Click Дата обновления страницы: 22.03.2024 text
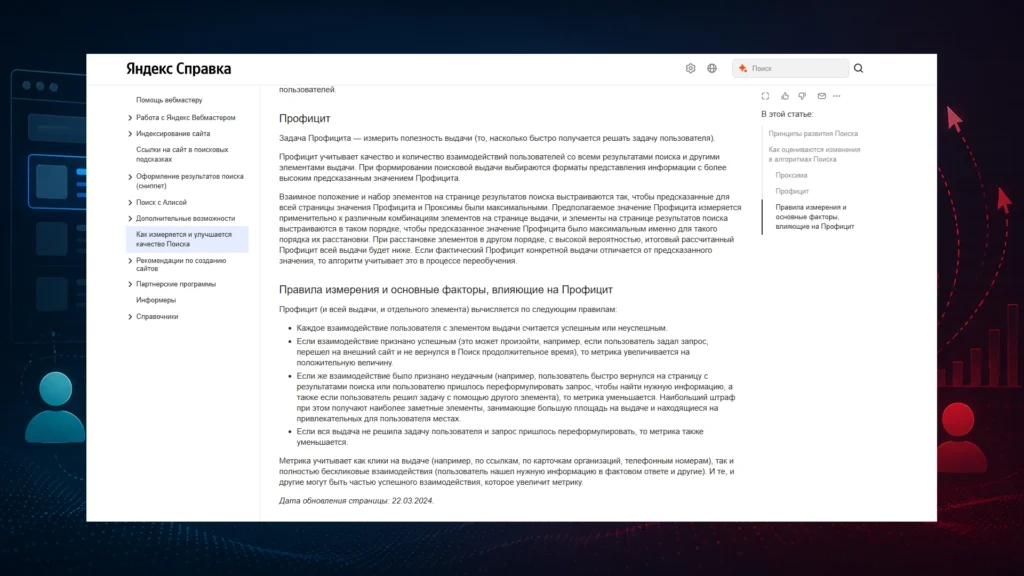The height and width of the screenshot is (576, 1024). click(356, 501)
